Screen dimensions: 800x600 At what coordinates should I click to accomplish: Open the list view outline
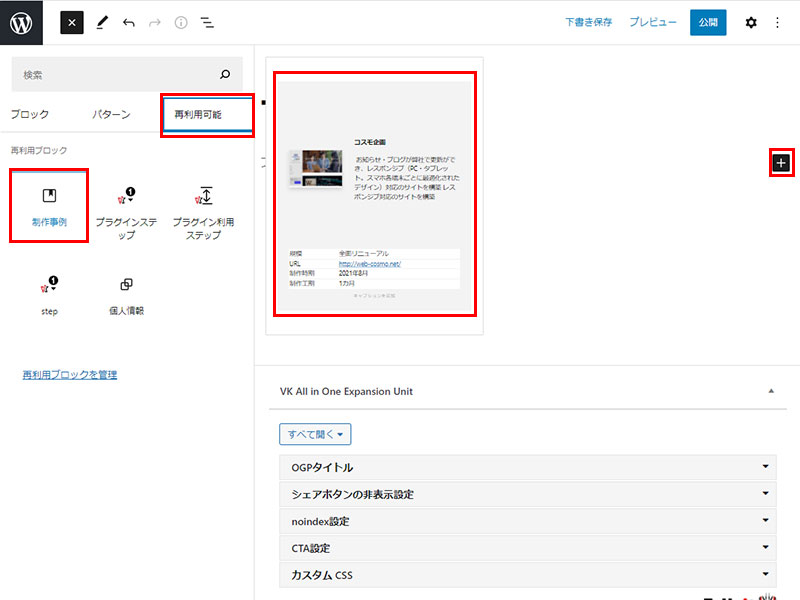(x=207, y=22)
